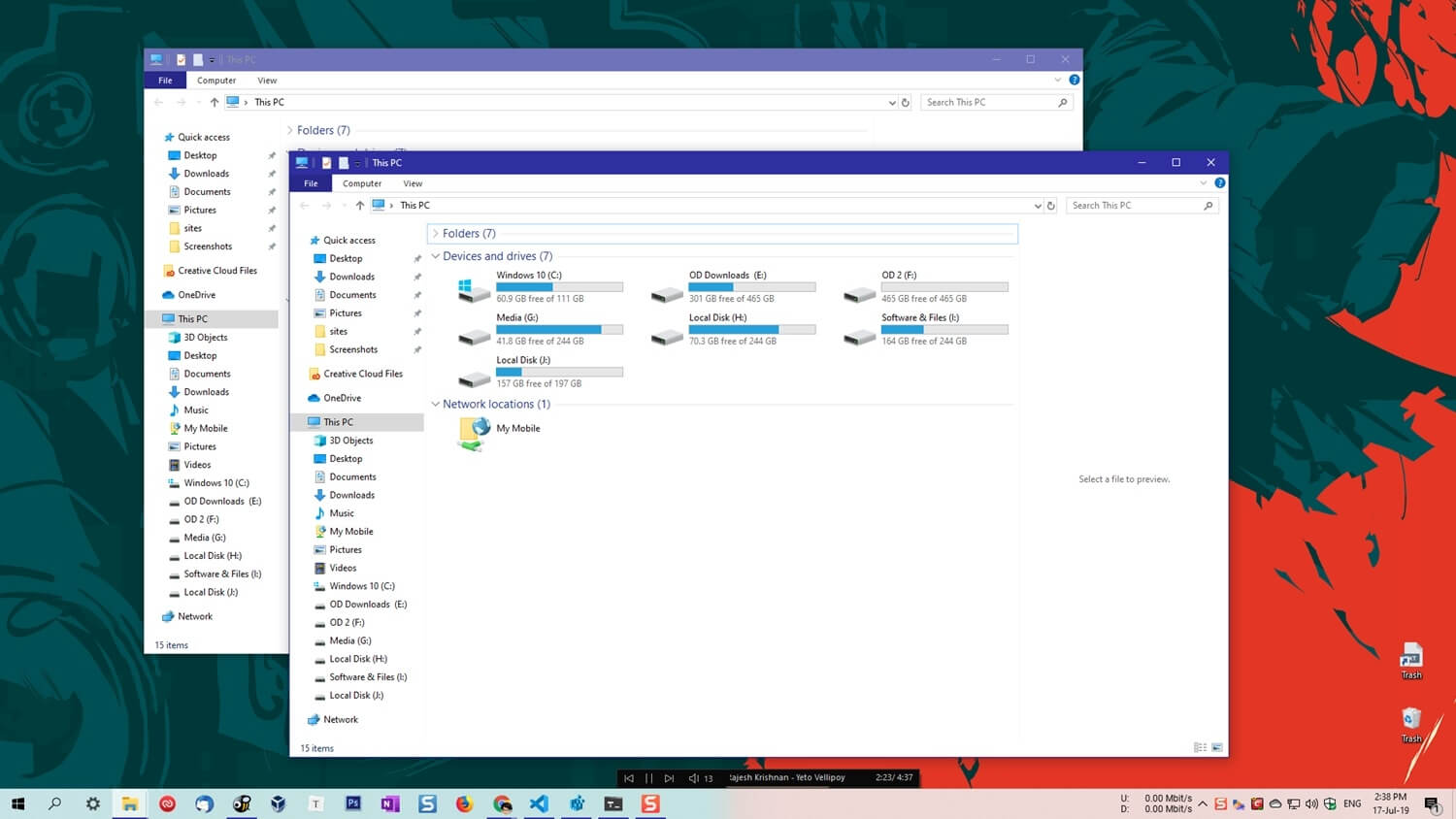The width and height of the screenshot is (1456, 819).
Task: Open Visual Studio Code from the taskbar
Action: click(x=540, y=803)
